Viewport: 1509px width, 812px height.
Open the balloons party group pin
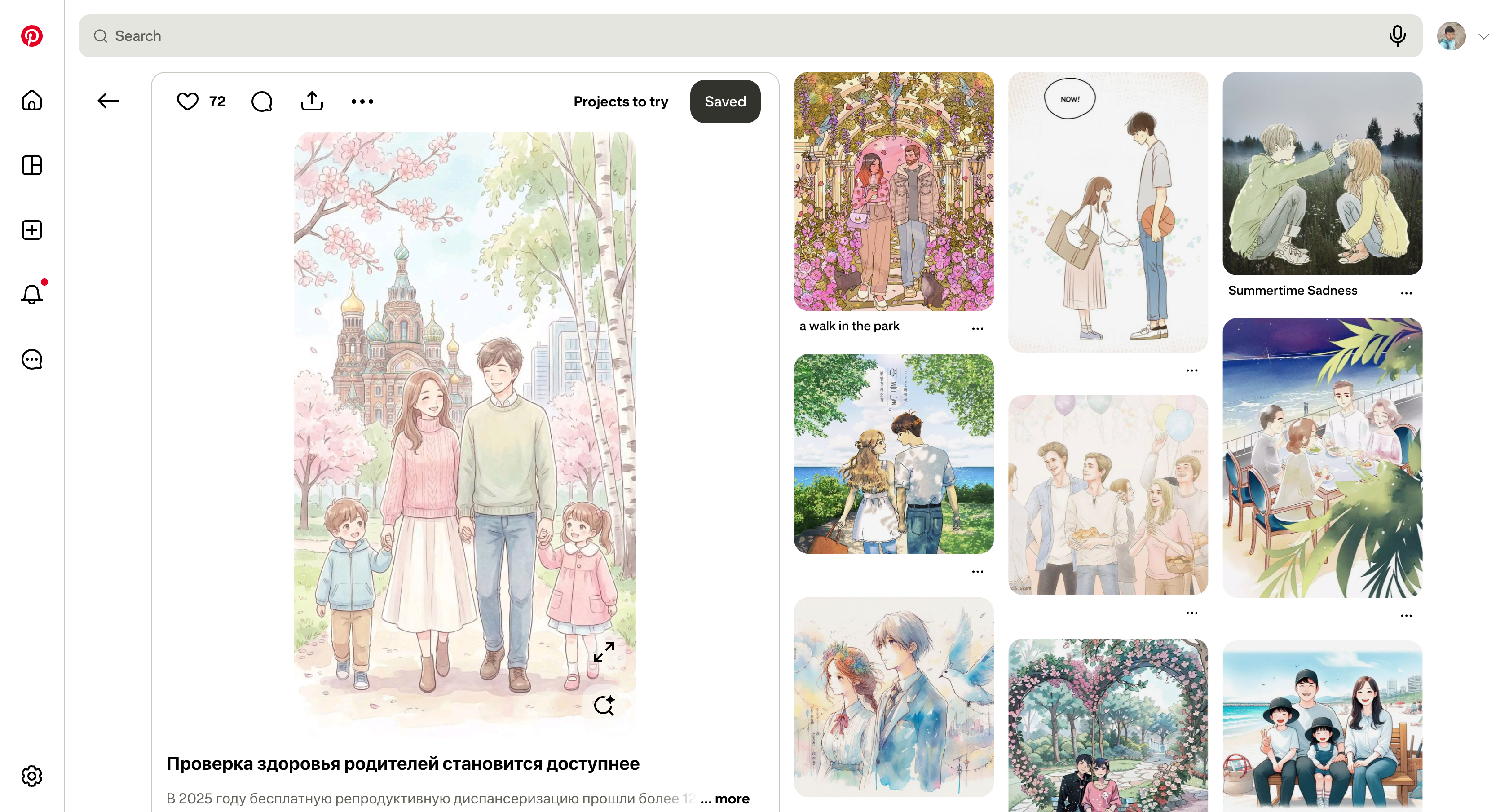(1108, 495)
